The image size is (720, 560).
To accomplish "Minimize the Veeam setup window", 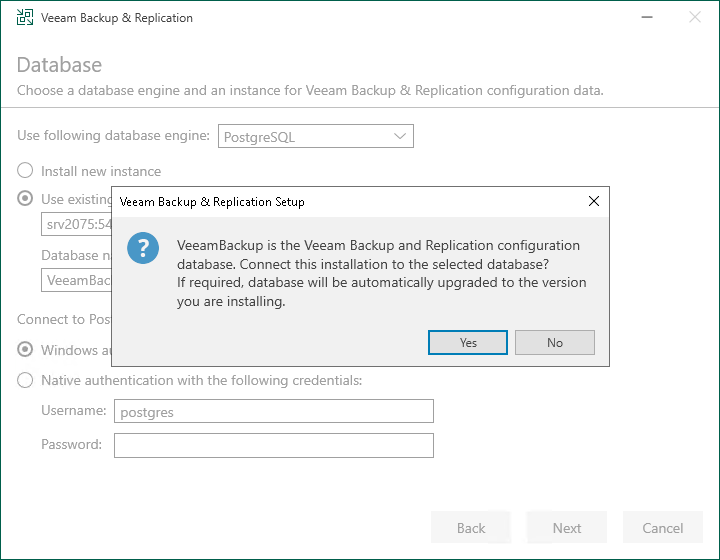I will tap(647, 17).
